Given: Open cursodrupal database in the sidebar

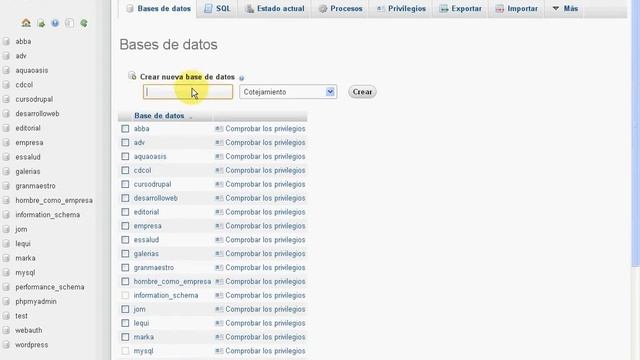Looking at the screenshot, I should pyautogui.click(x=34, y=99).
